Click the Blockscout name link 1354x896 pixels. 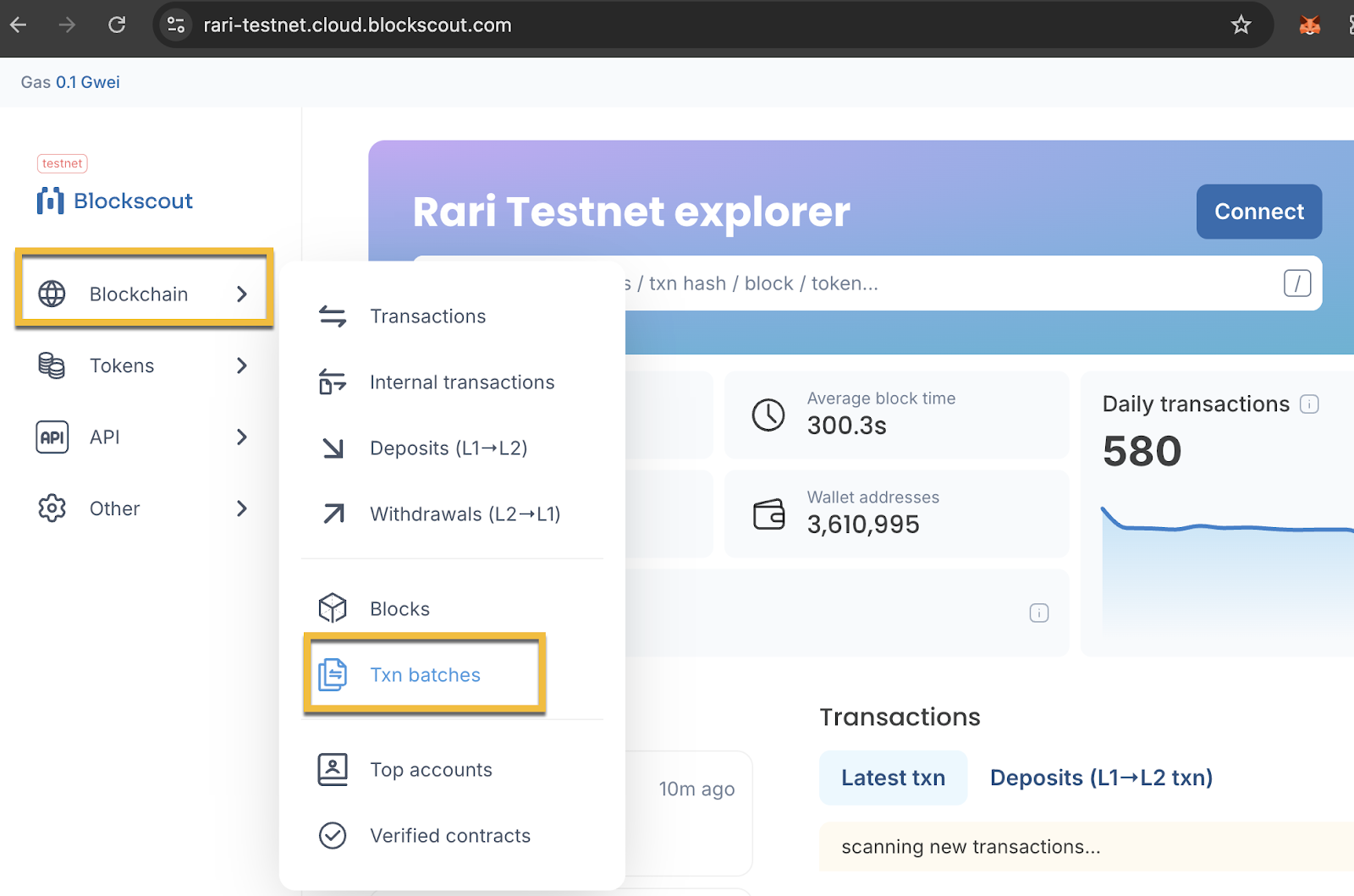pos(133,201)
